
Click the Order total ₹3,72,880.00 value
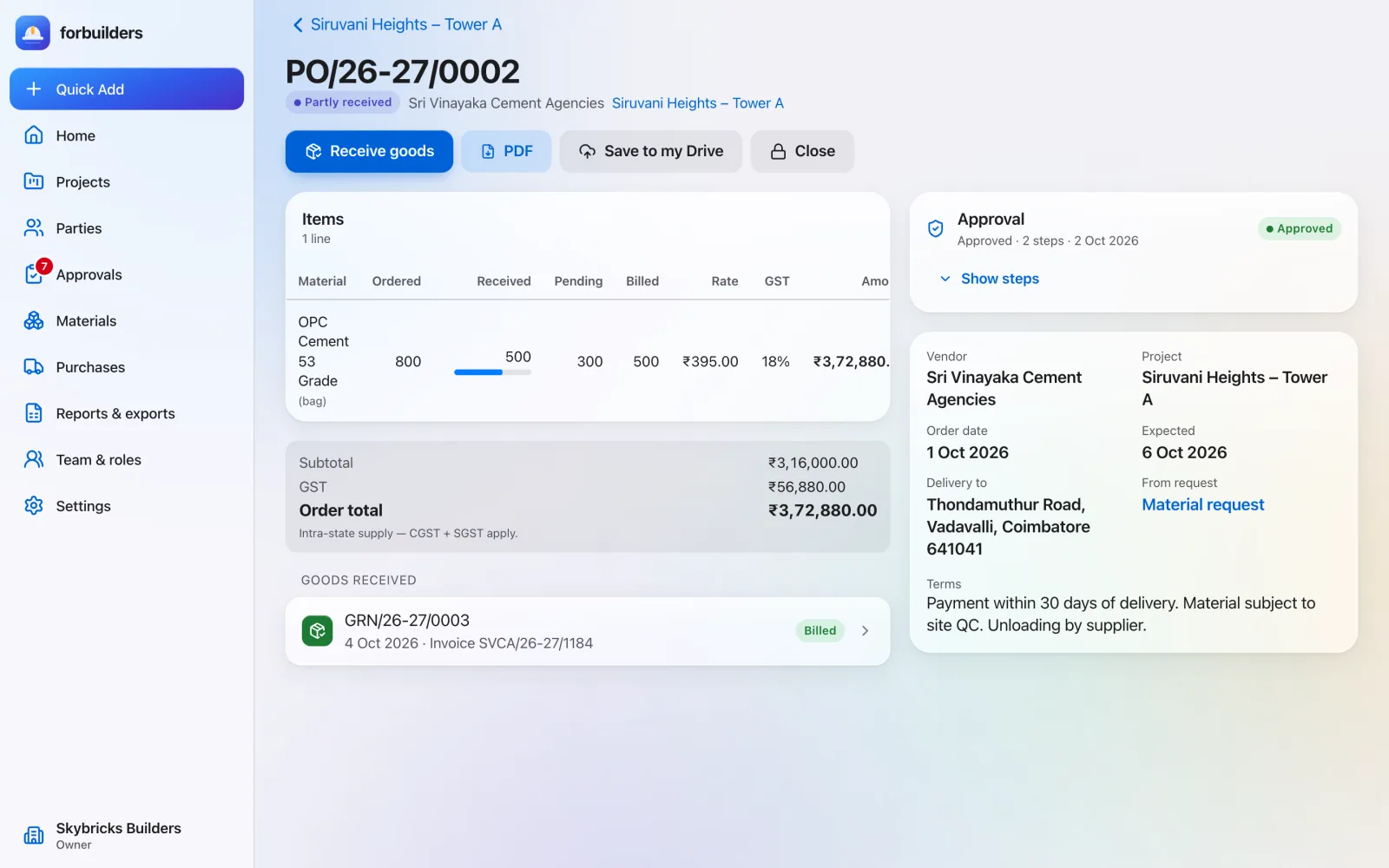point(822,510)
